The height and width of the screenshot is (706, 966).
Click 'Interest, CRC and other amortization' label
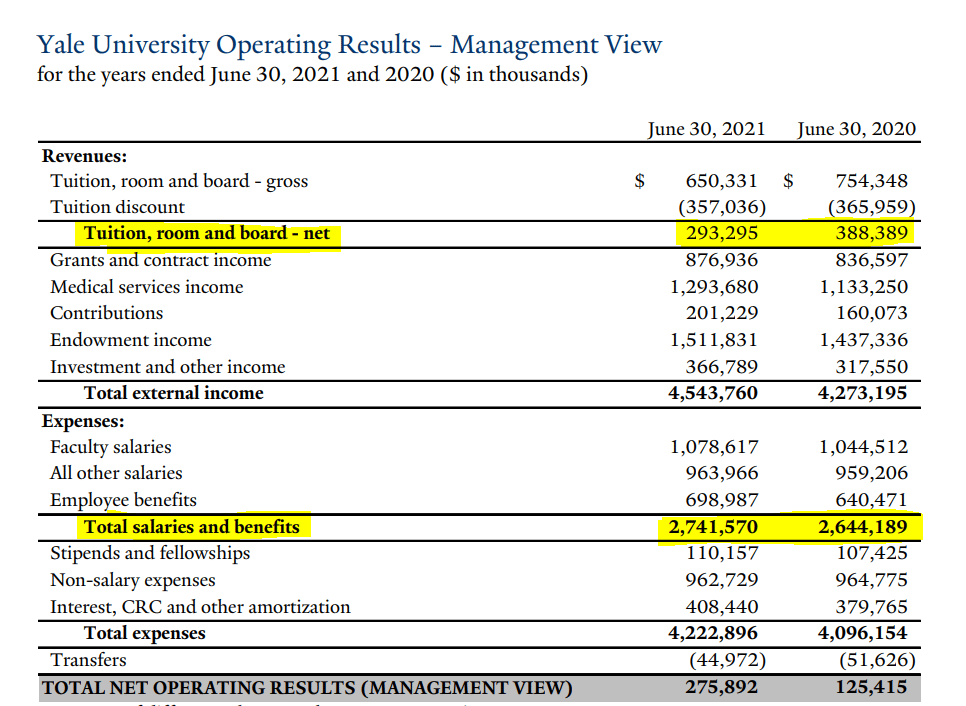200,607
